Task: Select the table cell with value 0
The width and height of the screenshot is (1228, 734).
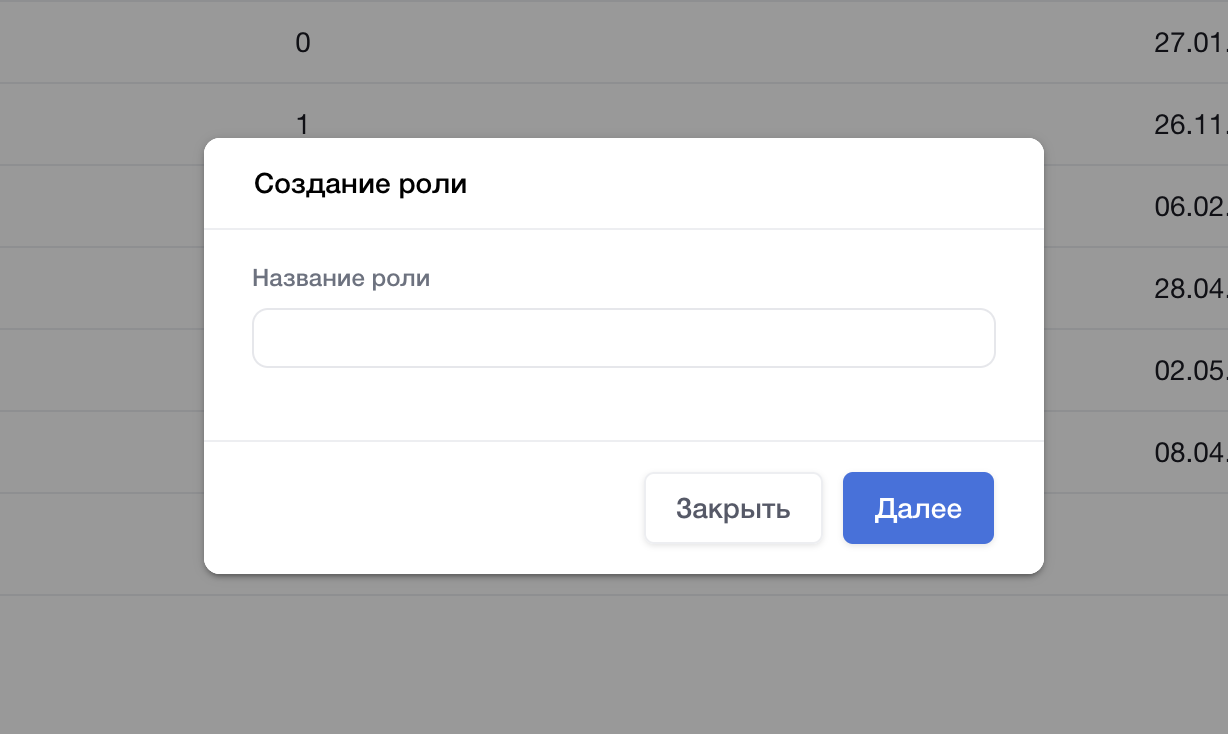Action: tap(303, 43)
